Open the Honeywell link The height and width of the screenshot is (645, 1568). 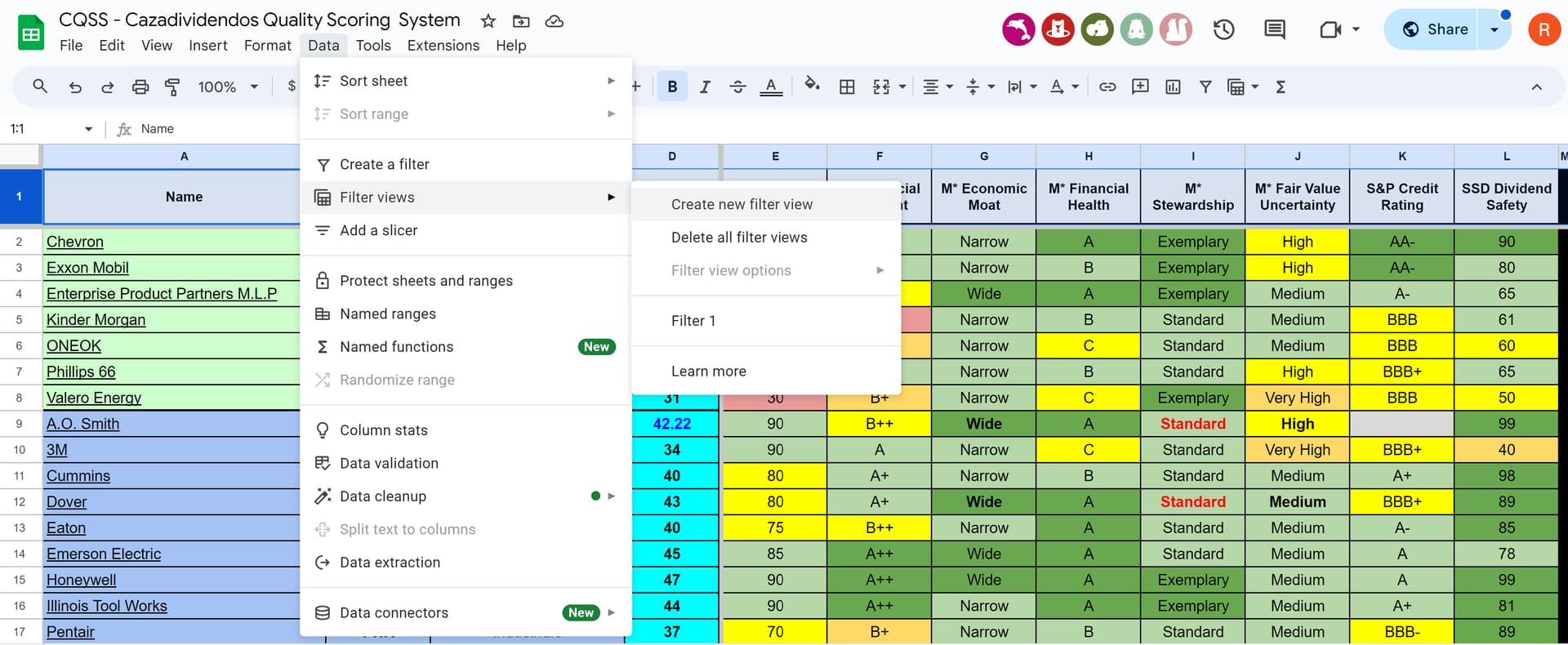[x=81, y=580]
